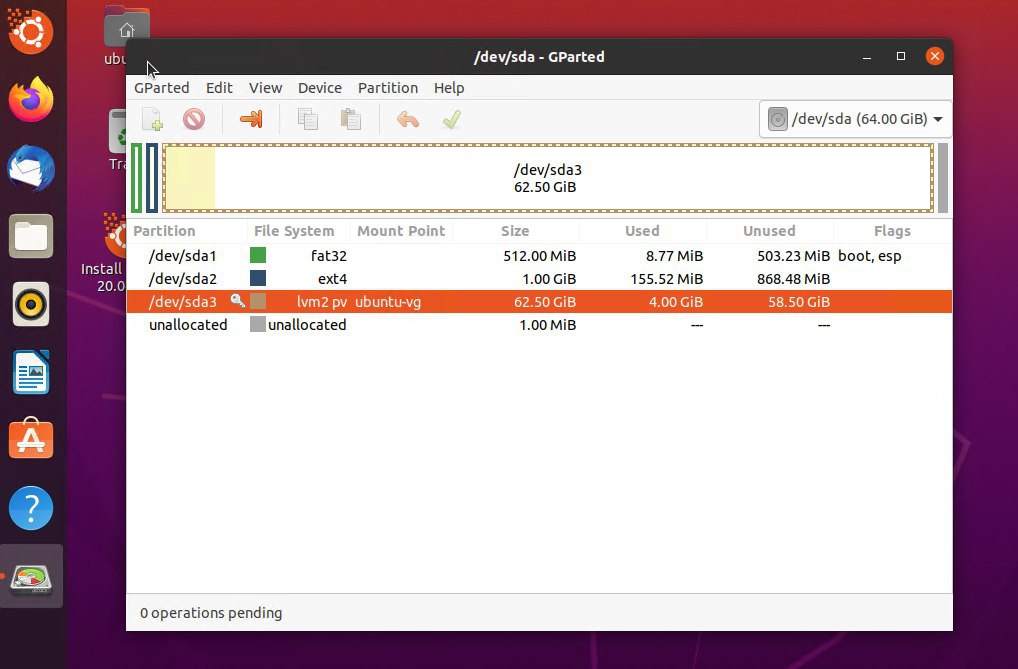
Task: Select the /dev/sda2 partition row
Action: point(539,279)
